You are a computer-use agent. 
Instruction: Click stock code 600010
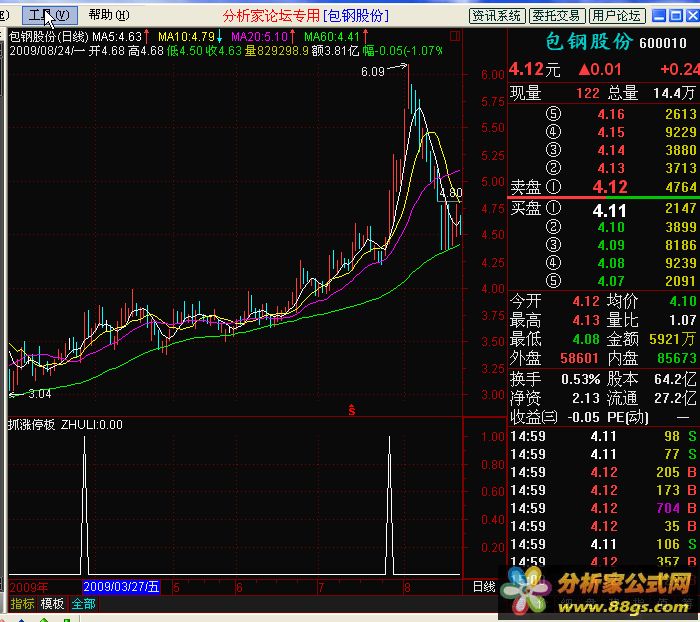pyautogui.click(x=662, y=43)
